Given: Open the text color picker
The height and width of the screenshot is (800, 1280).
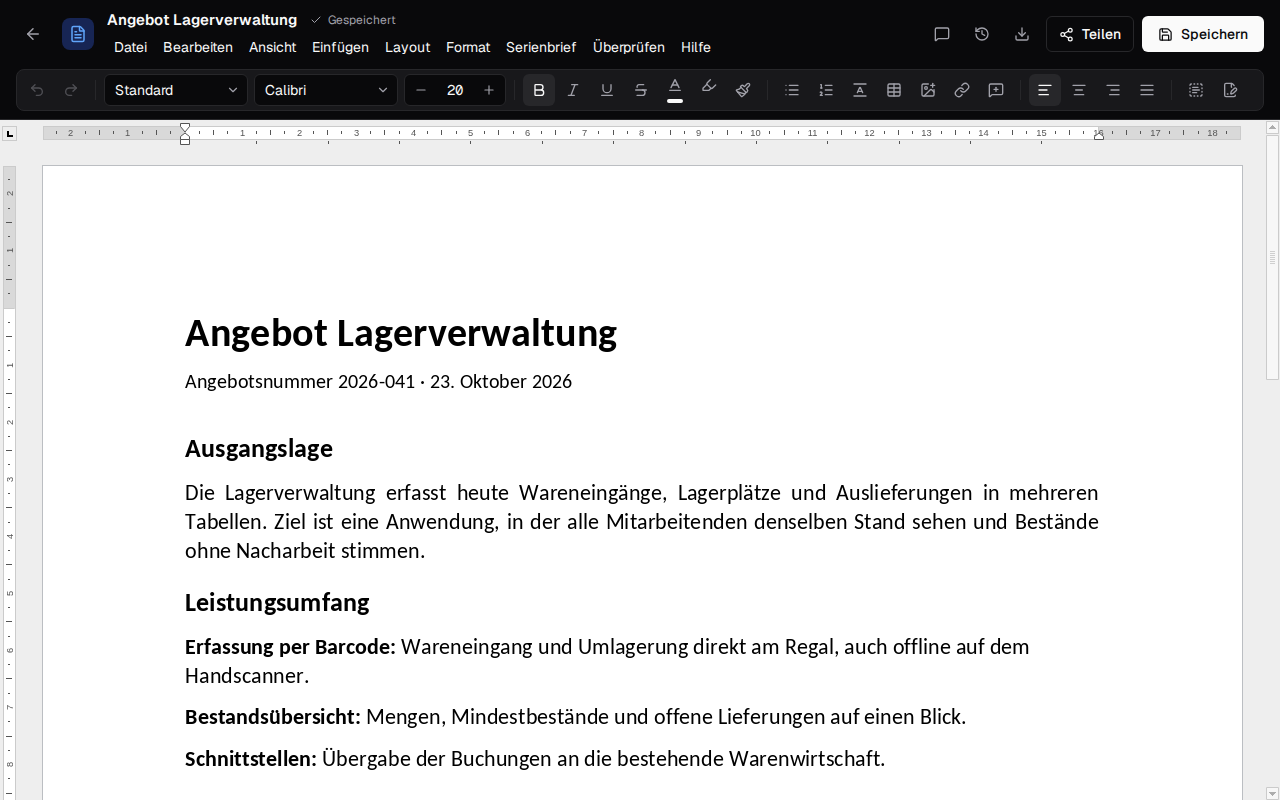Looking at the screenshot, I should (675, 90).
